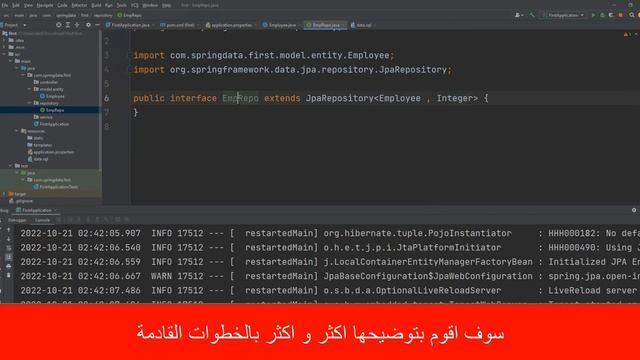Screen dimensions: 640x360
Task: Open Project panel settings gear
Action: tap(88, 25)
